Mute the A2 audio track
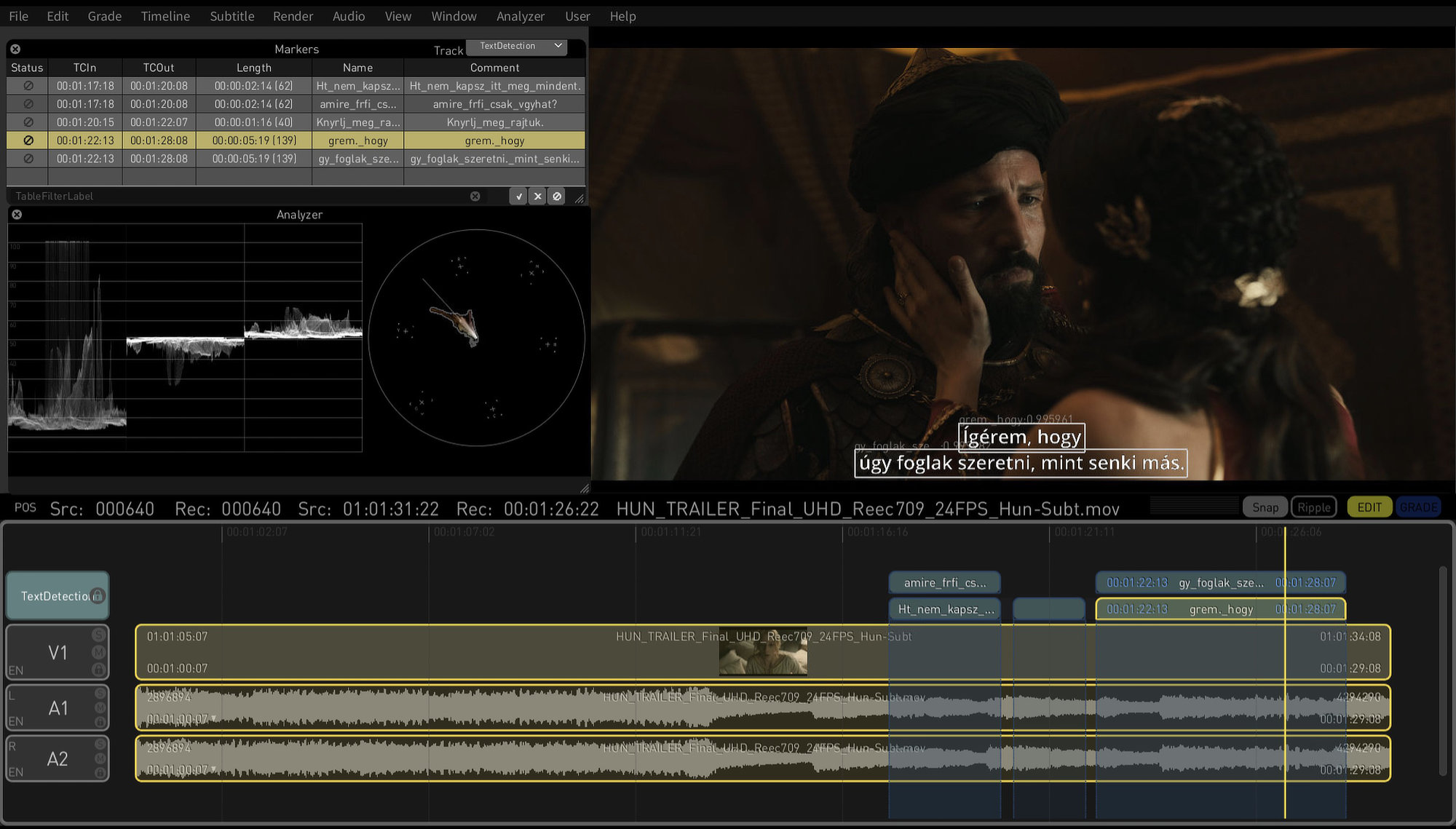The height and width of the screenshot is (829, 1456). point(100,758)
